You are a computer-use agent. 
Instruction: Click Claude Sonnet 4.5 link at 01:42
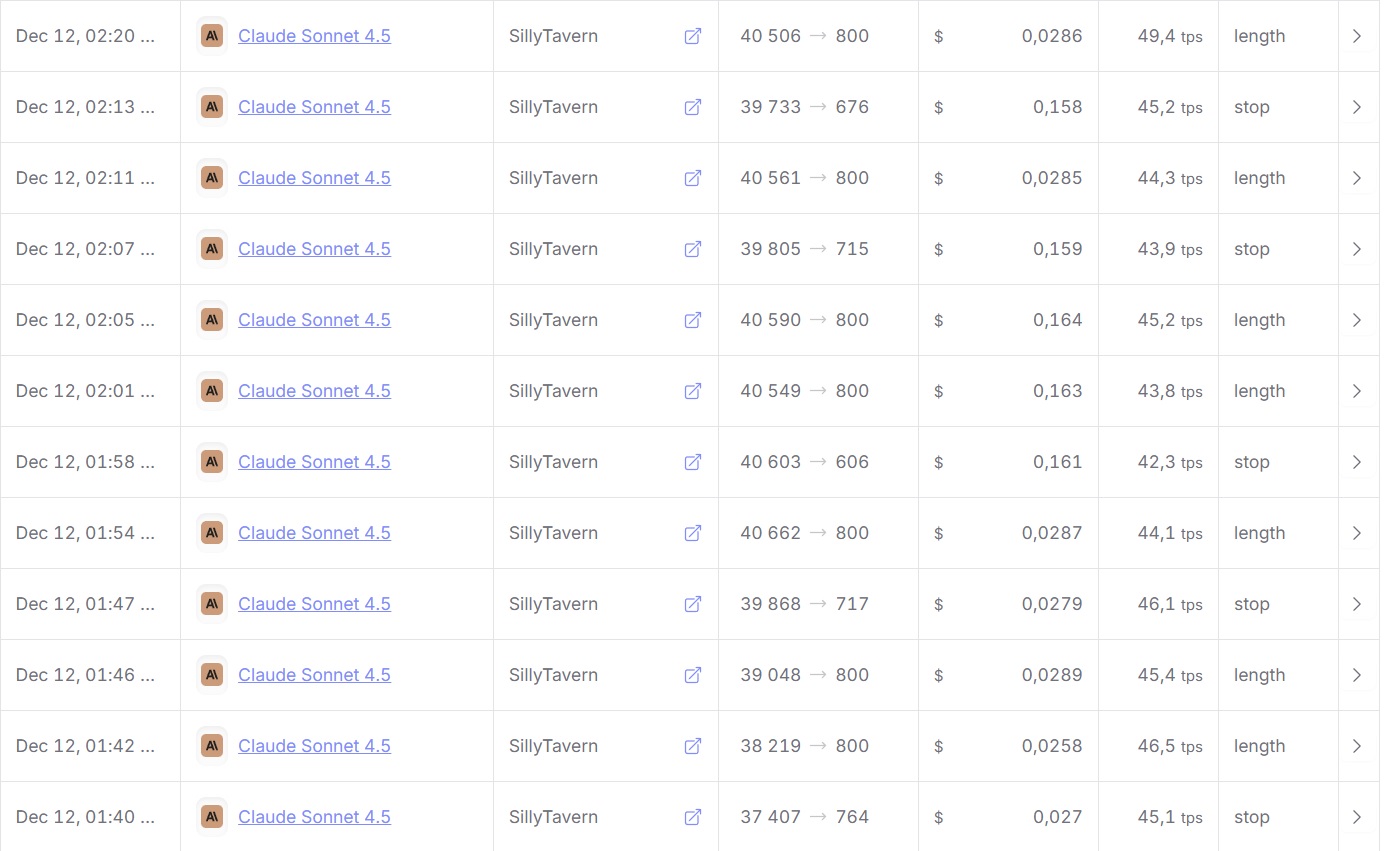tap(314, 746)
